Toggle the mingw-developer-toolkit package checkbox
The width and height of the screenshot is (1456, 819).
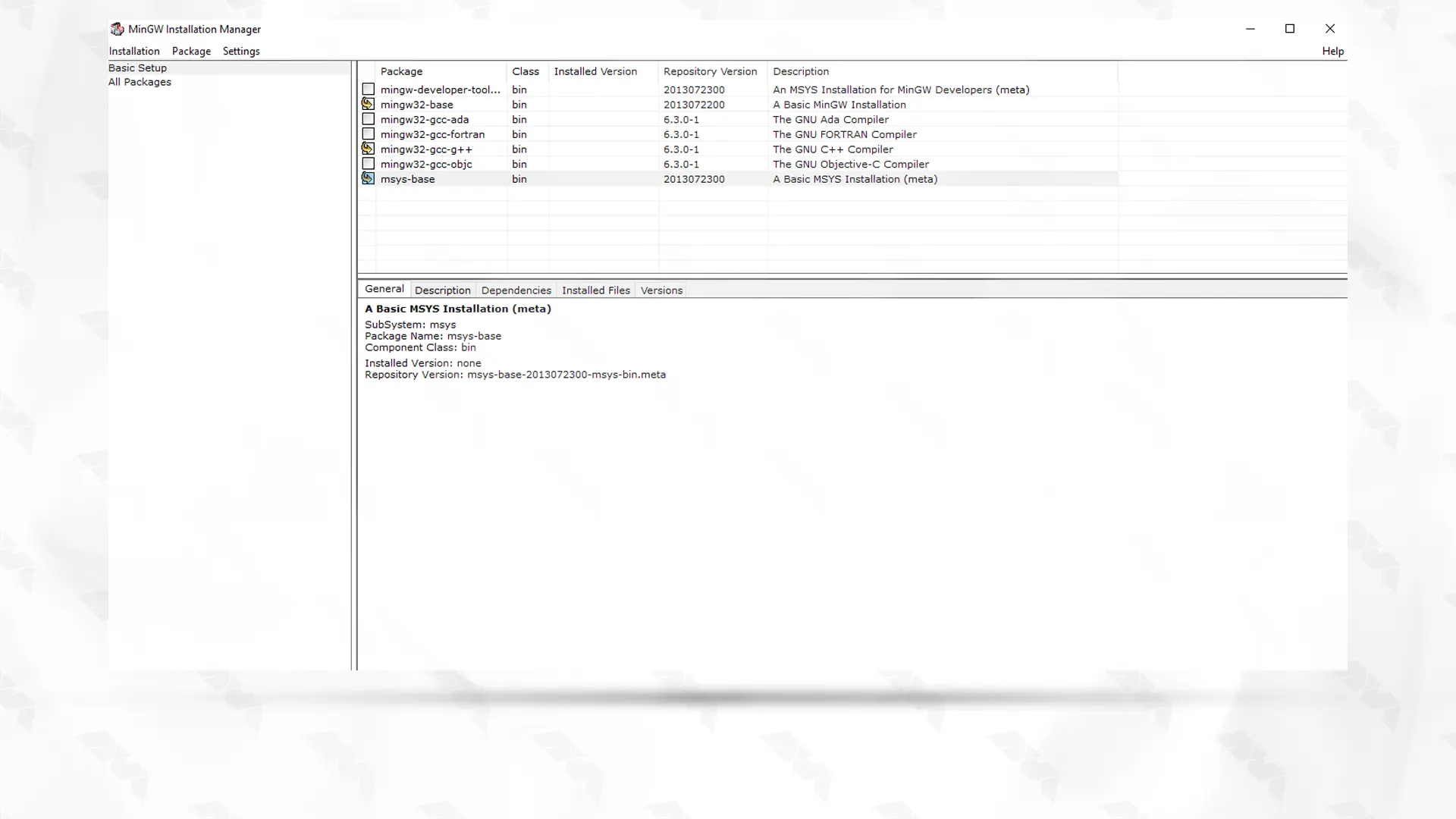369,89
